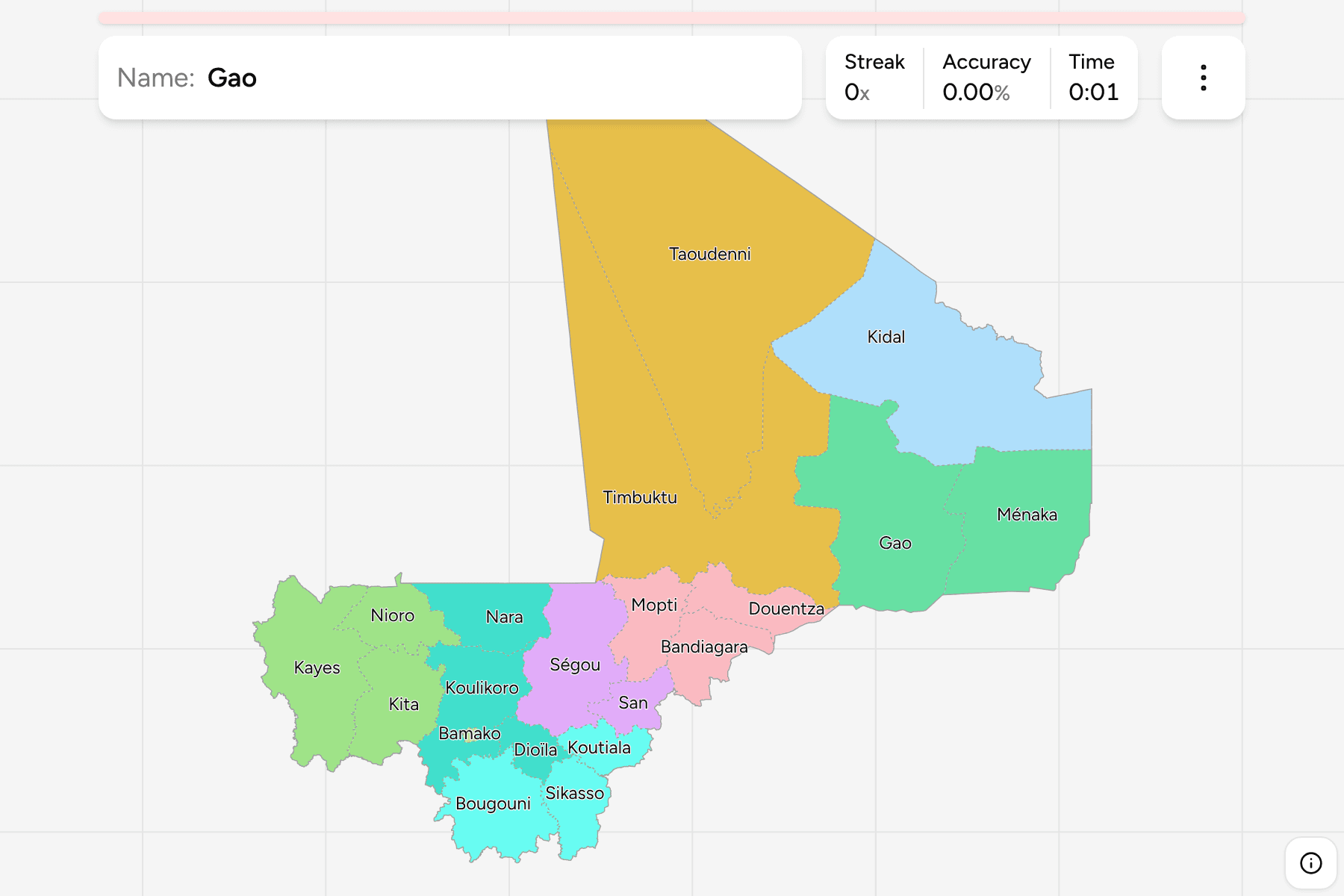Click the Sikasso region label

[574, 793]
